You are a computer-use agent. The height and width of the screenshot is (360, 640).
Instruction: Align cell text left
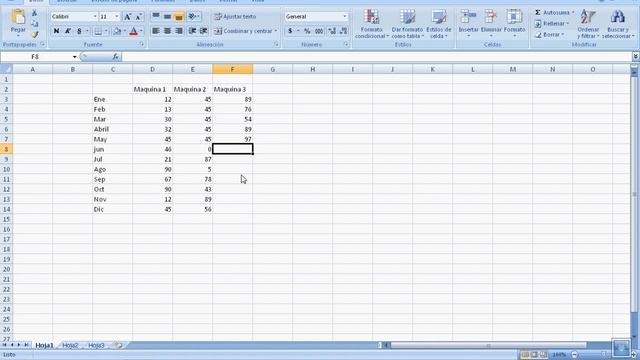pyautogui.click(x=156, y=31)
